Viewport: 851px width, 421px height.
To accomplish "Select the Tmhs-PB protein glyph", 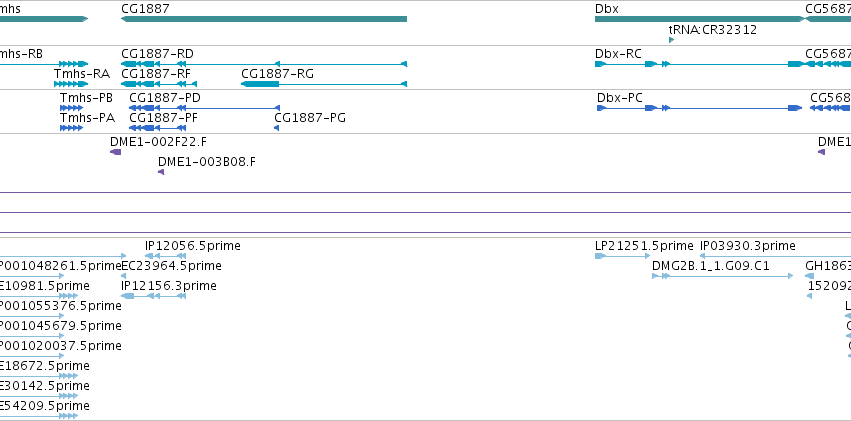I will click(71, 108).
